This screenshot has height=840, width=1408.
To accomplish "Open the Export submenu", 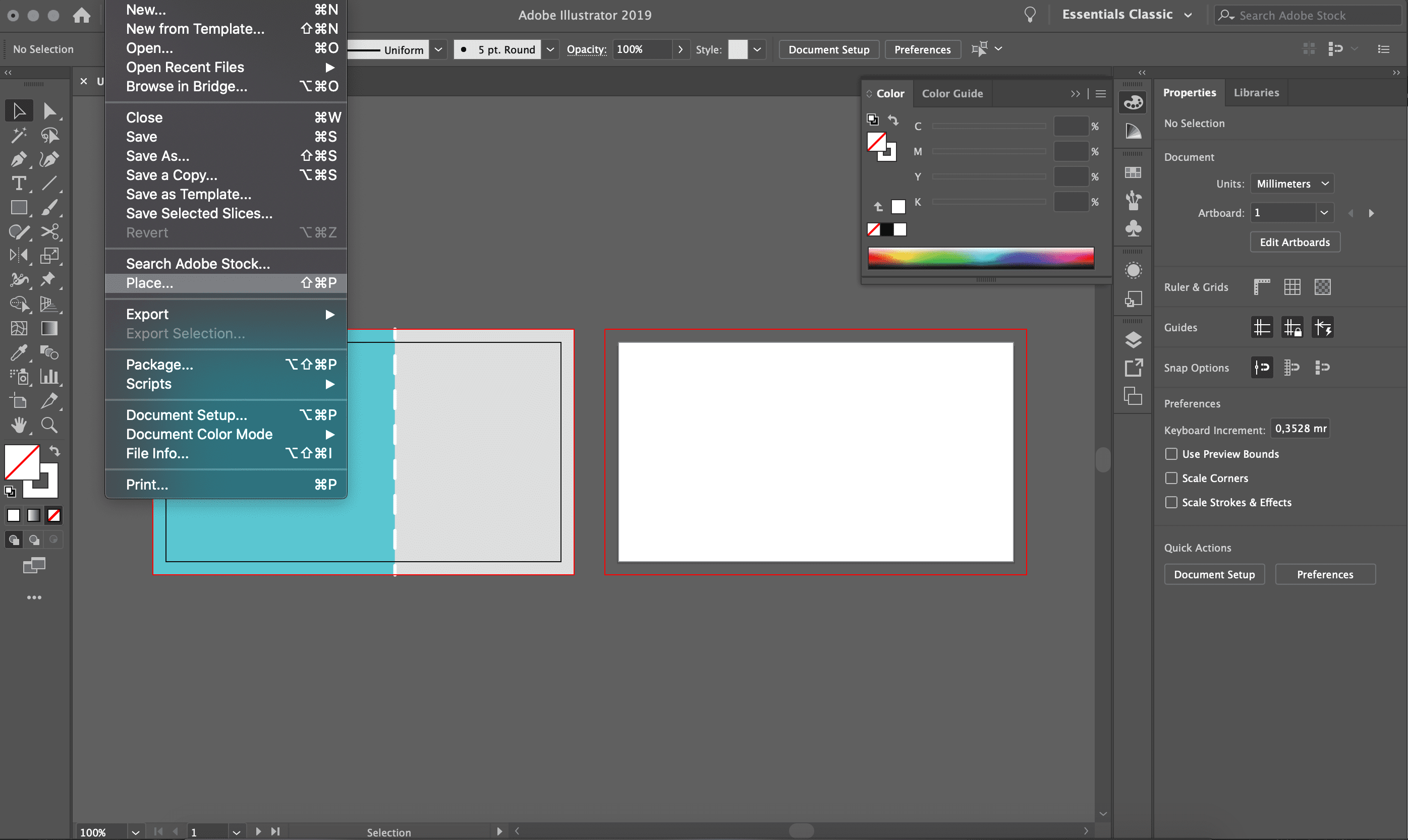I will (x=226, y=314).
